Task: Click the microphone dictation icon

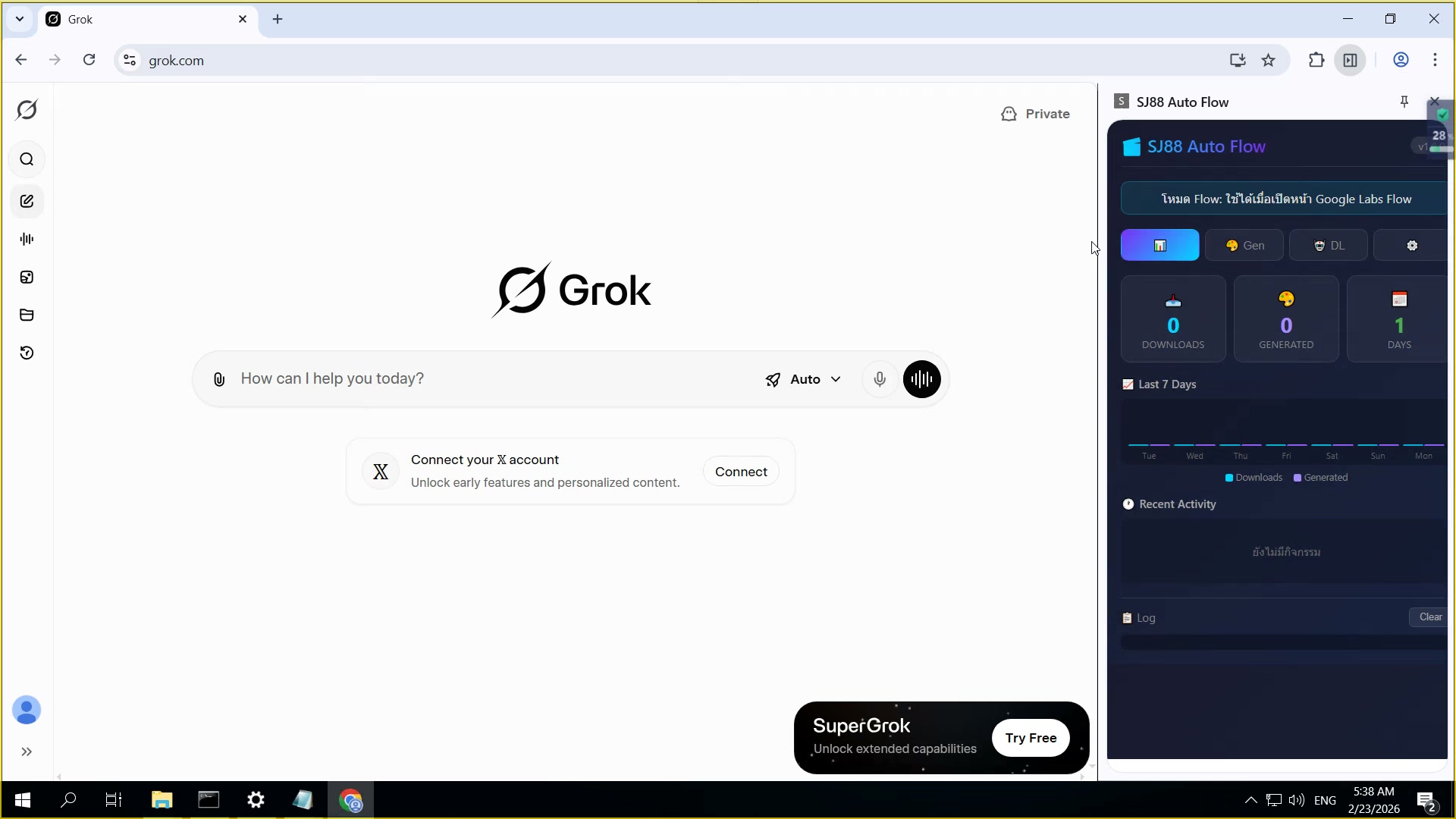Action: pyautogui.click(x=880, y=379)
